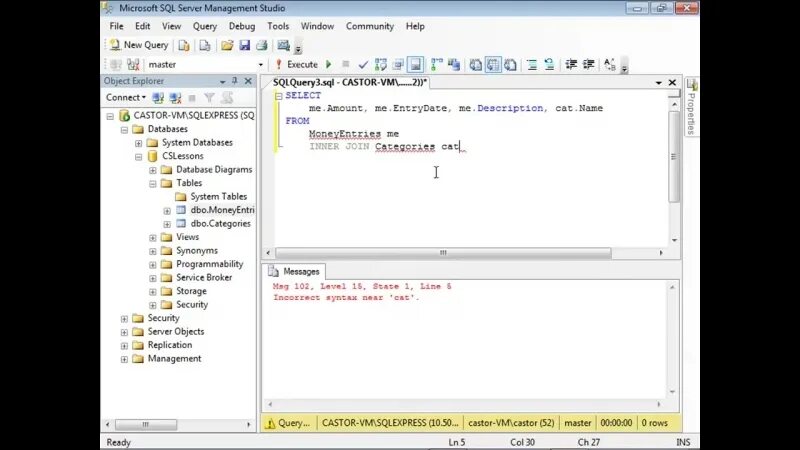The width and height of the screenshot is (800, 450).
Task: Toggle auto-hide pin on Object Explorer
Action: (x=235, y=81)
